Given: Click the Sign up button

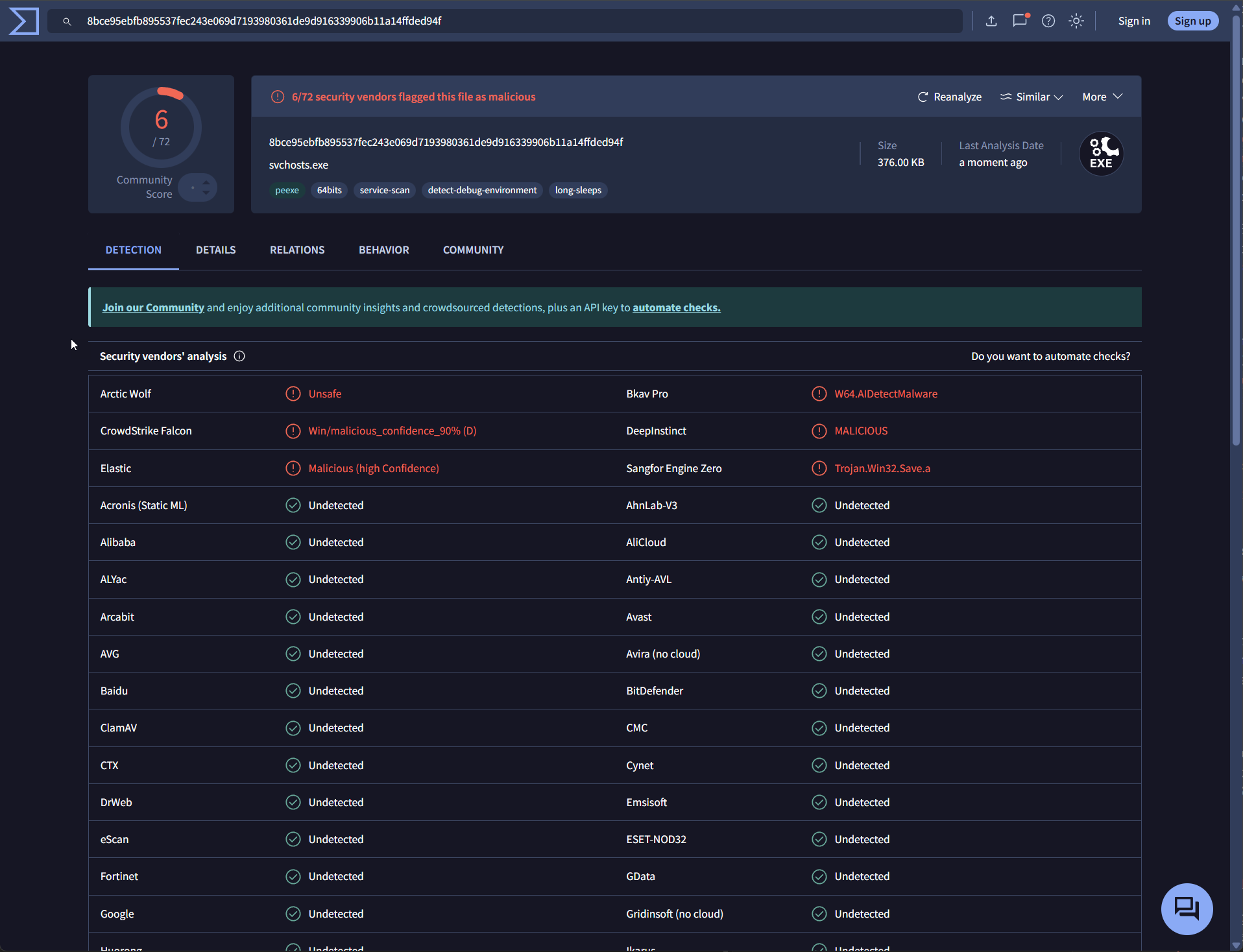Looking at the screenshot, I should click(1193, 21).
